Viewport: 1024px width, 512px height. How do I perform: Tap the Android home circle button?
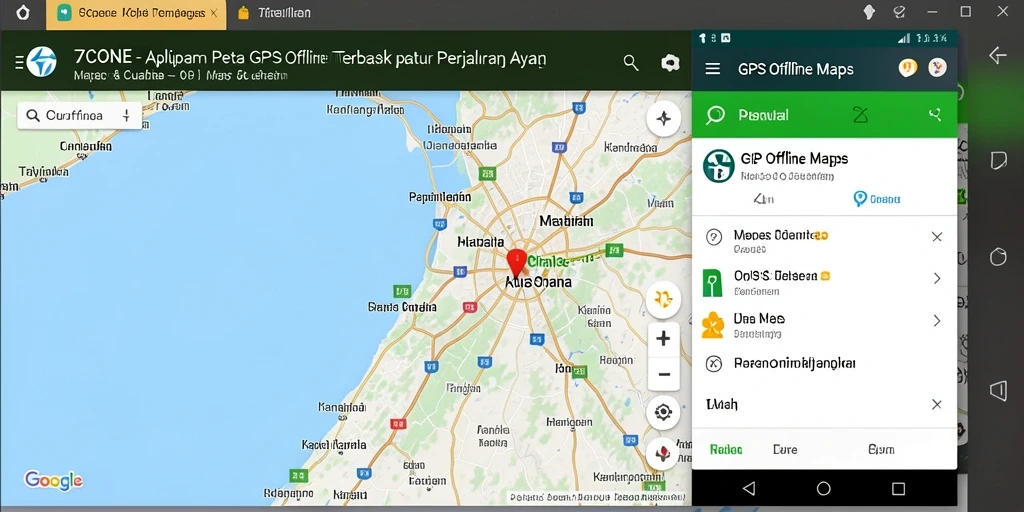click(824, 488)
